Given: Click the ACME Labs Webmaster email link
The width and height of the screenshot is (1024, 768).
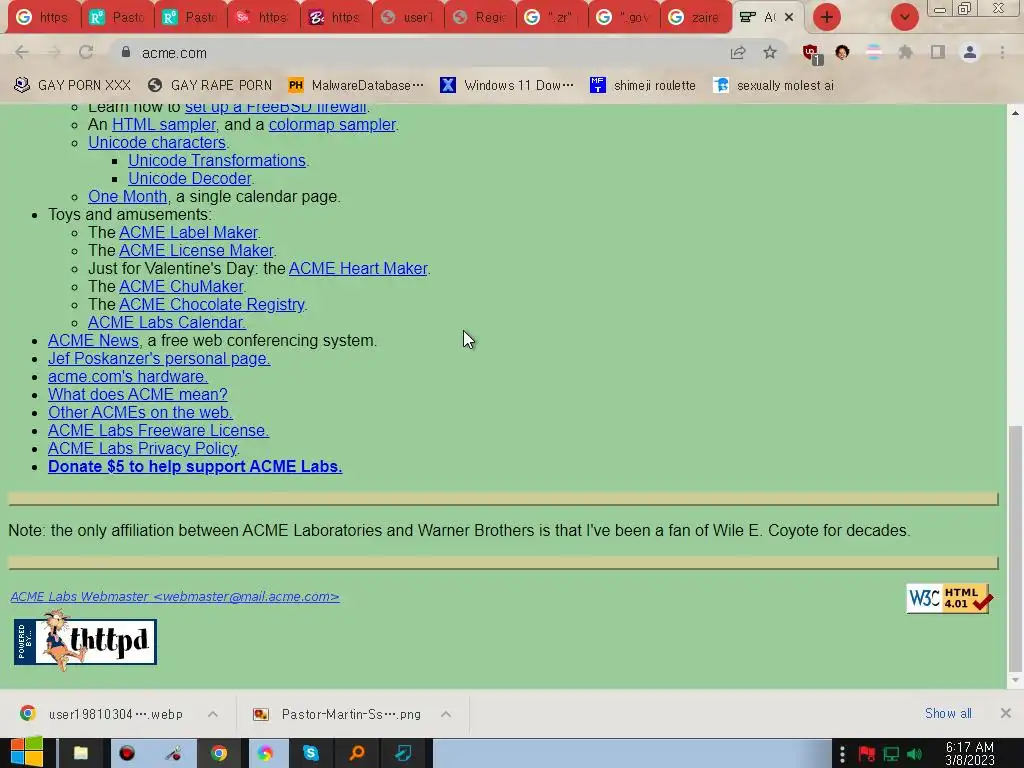Looking at the screenshot, I should [x=174, y=596].
